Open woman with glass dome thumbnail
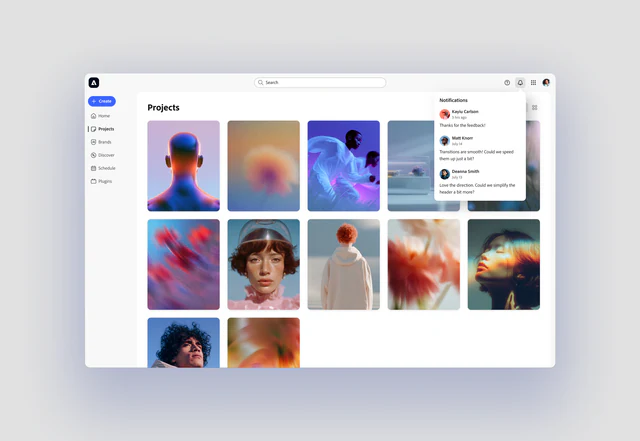This screenshot has height=441, width=640. (x=264, y=264)
